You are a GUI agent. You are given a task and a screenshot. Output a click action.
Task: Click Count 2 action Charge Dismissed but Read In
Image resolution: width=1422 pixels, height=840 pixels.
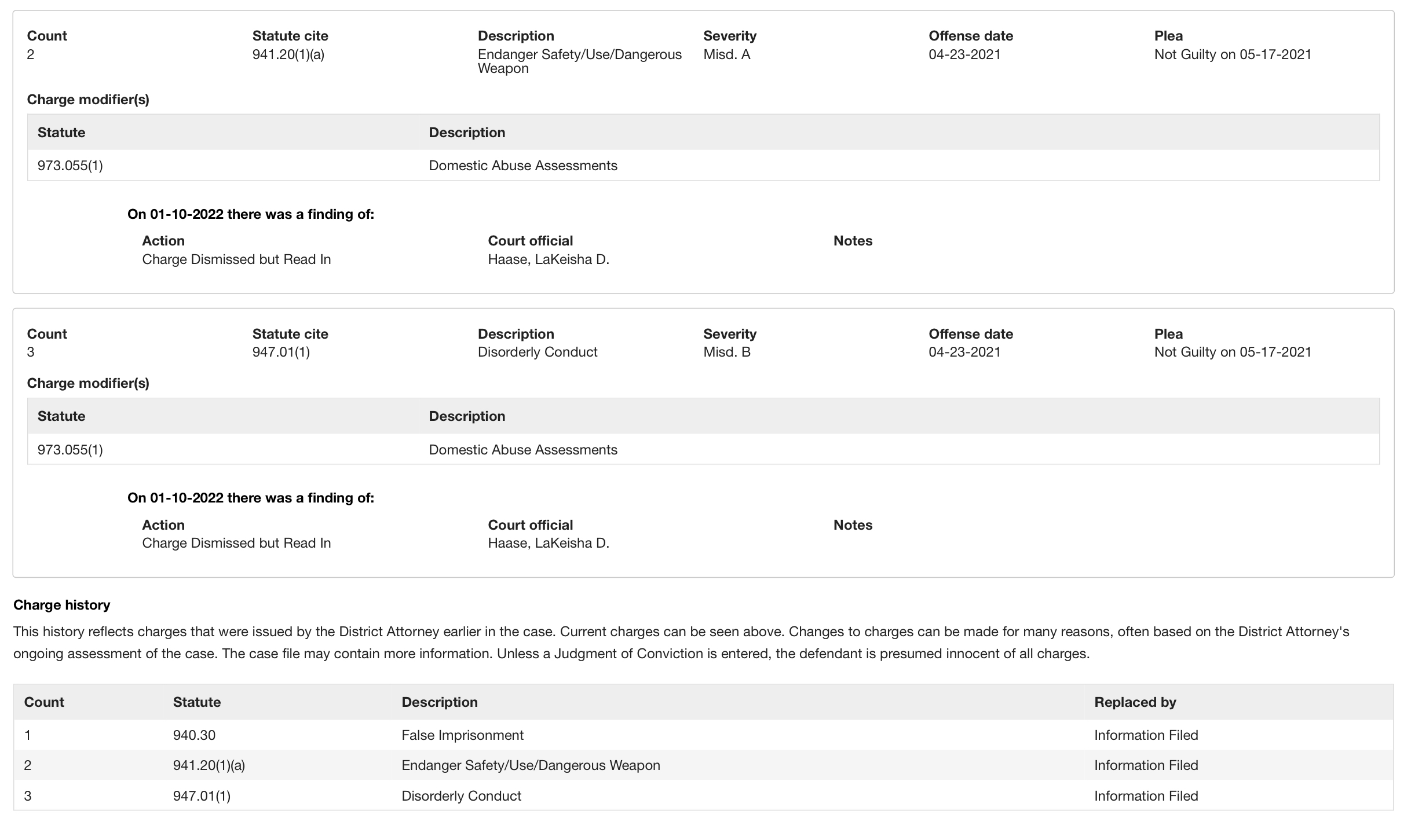[236, 259]
